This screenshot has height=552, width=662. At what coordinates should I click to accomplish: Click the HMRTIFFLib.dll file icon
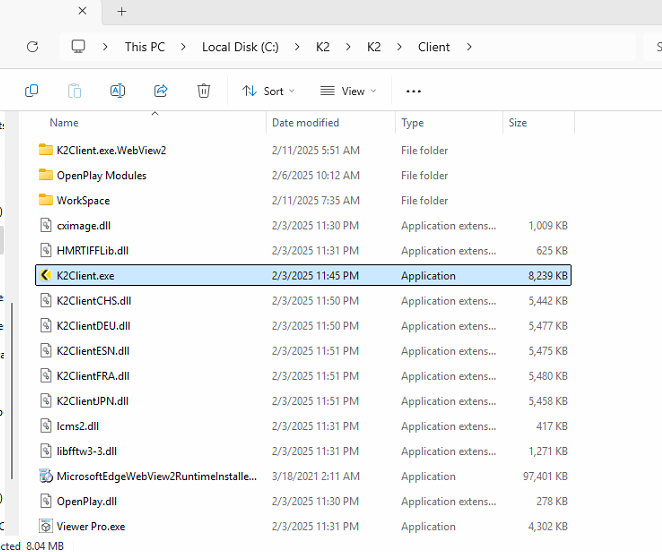pos(46,250)
